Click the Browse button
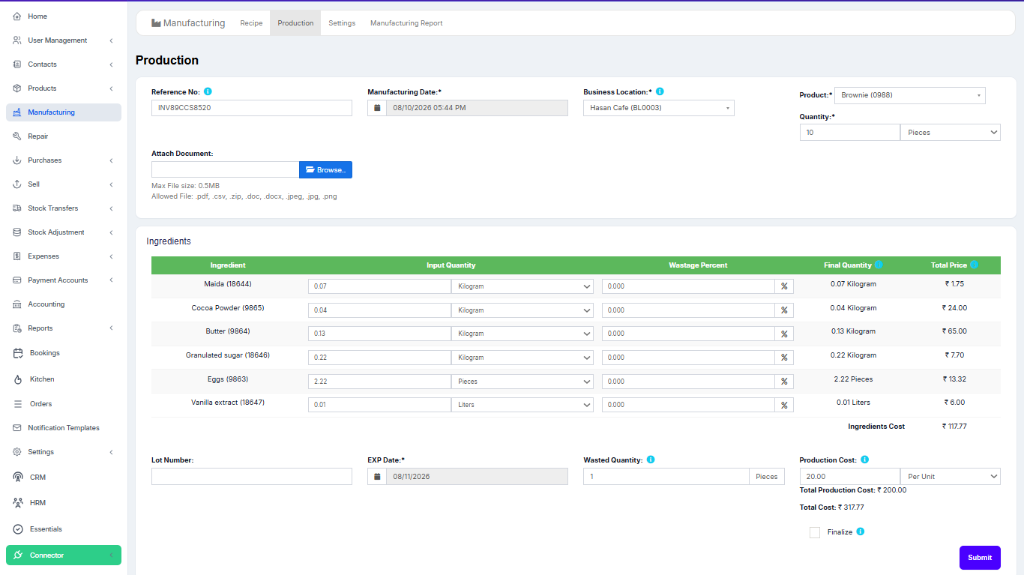The height and width of the screenshot is (575, 1024). pyautogui.click(x=325, y=170)
